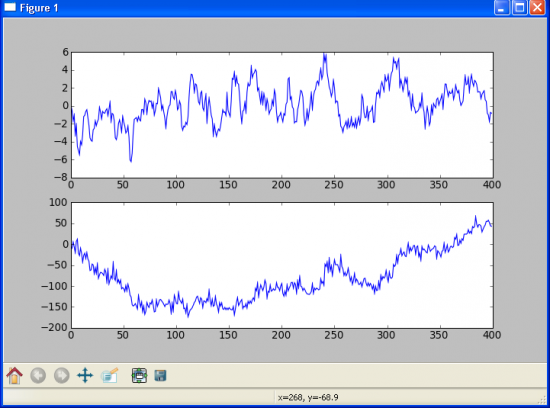This screenshot has width=550, height=408.
Task: Click the Figure 1 title text
Action: coord(39,8)
